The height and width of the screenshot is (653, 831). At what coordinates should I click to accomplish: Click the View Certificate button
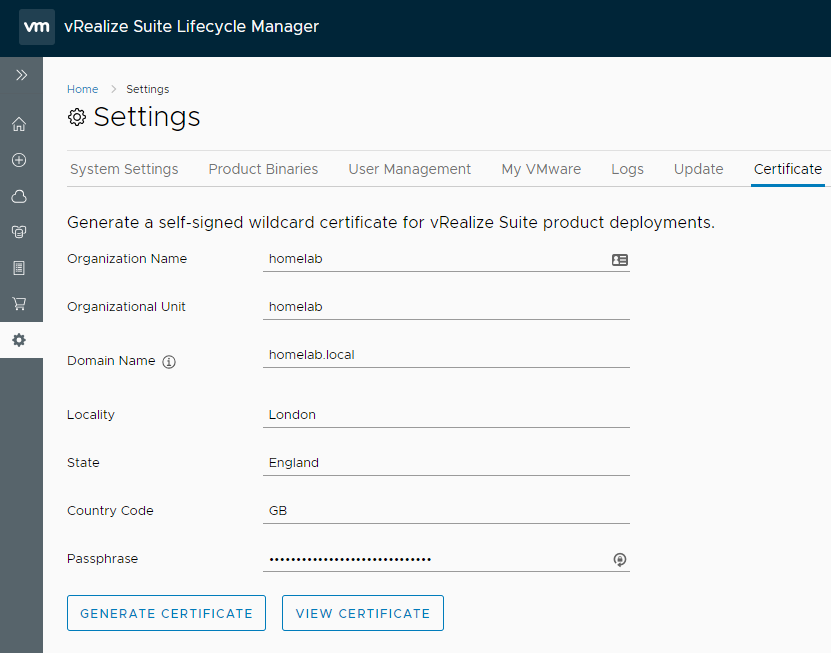[x=363, y=613]
